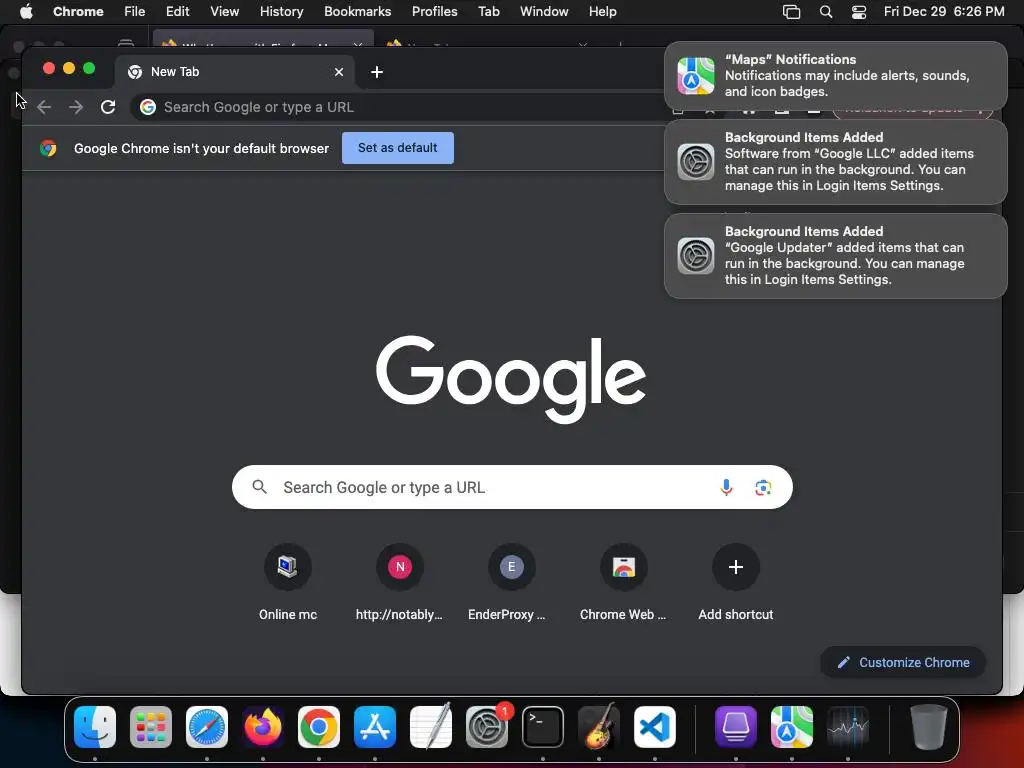Search by image with Google Lens
Viewport: 1024px width, 768px height.
pyautogui.click(x=763, y=487)
